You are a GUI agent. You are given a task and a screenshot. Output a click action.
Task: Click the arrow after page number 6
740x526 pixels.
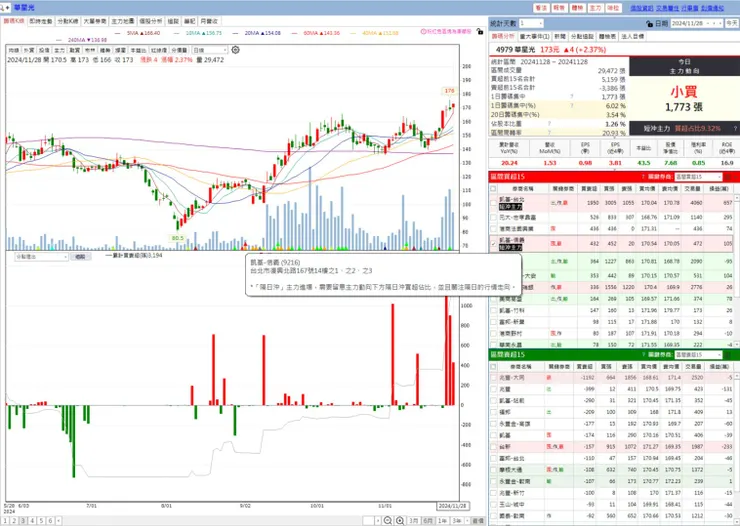tap(59, 521)
